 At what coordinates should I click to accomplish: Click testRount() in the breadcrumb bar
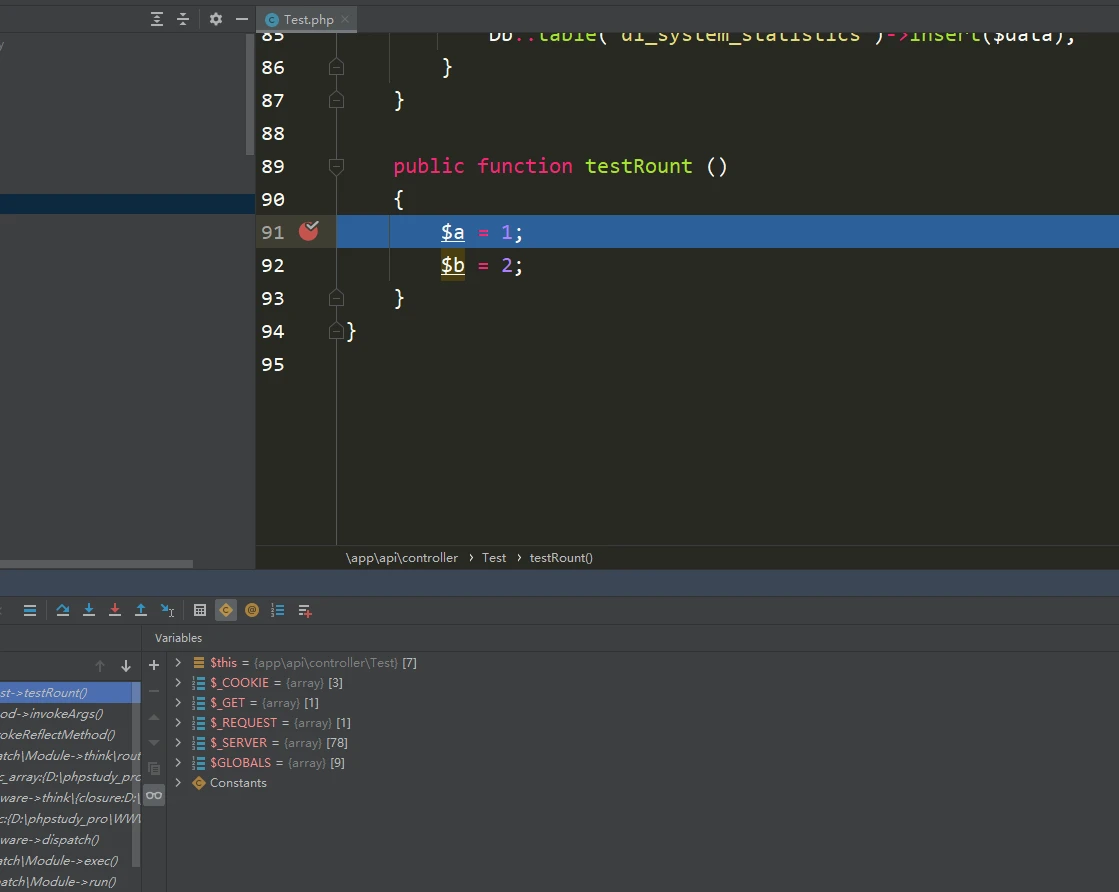[x=560, y=558]
